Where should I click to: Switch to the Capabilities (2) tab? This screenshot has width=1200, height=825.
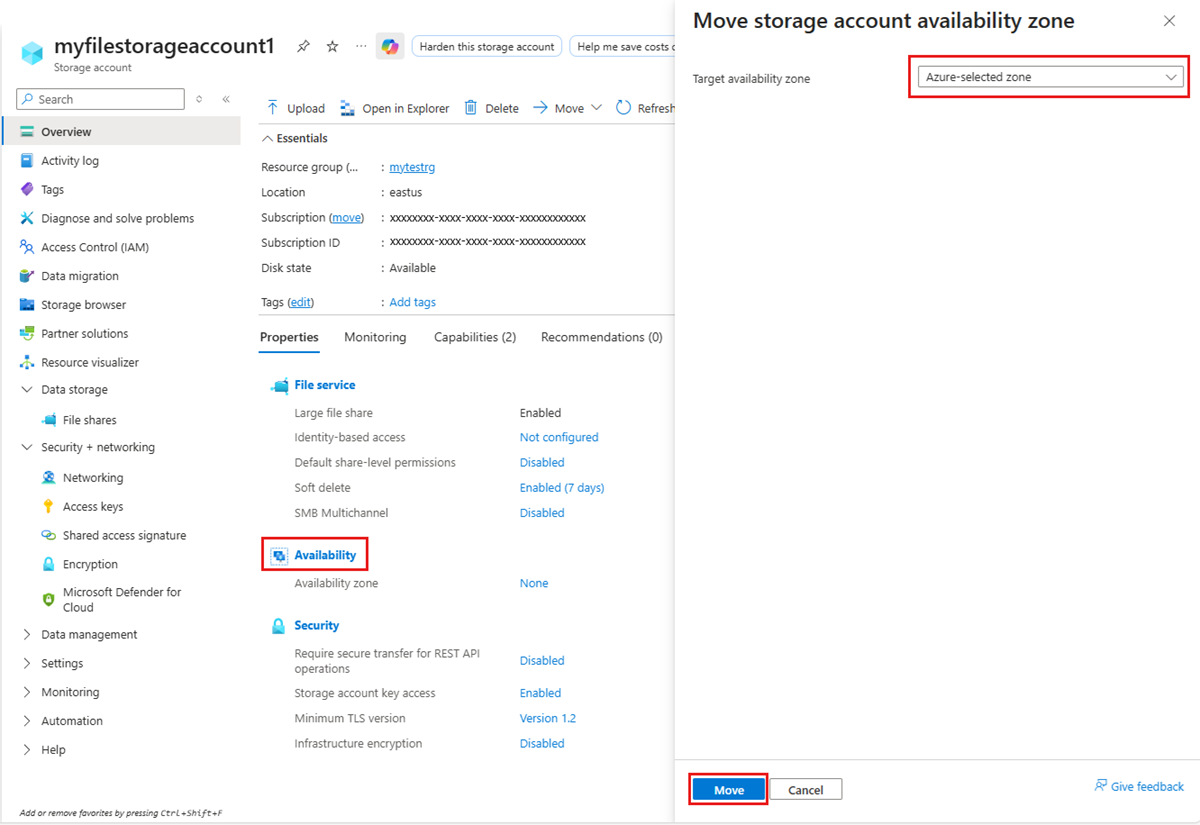(475, 337)
